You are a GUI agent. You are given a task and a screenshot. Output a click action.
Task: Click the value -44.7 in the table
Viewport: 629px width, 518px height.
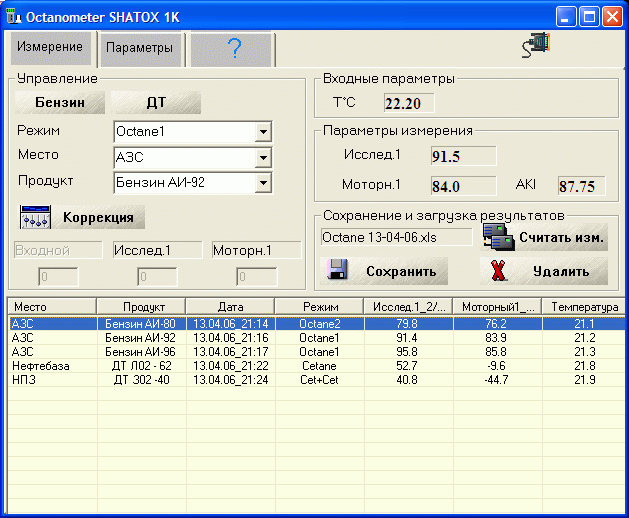click(x=496, y=380)
